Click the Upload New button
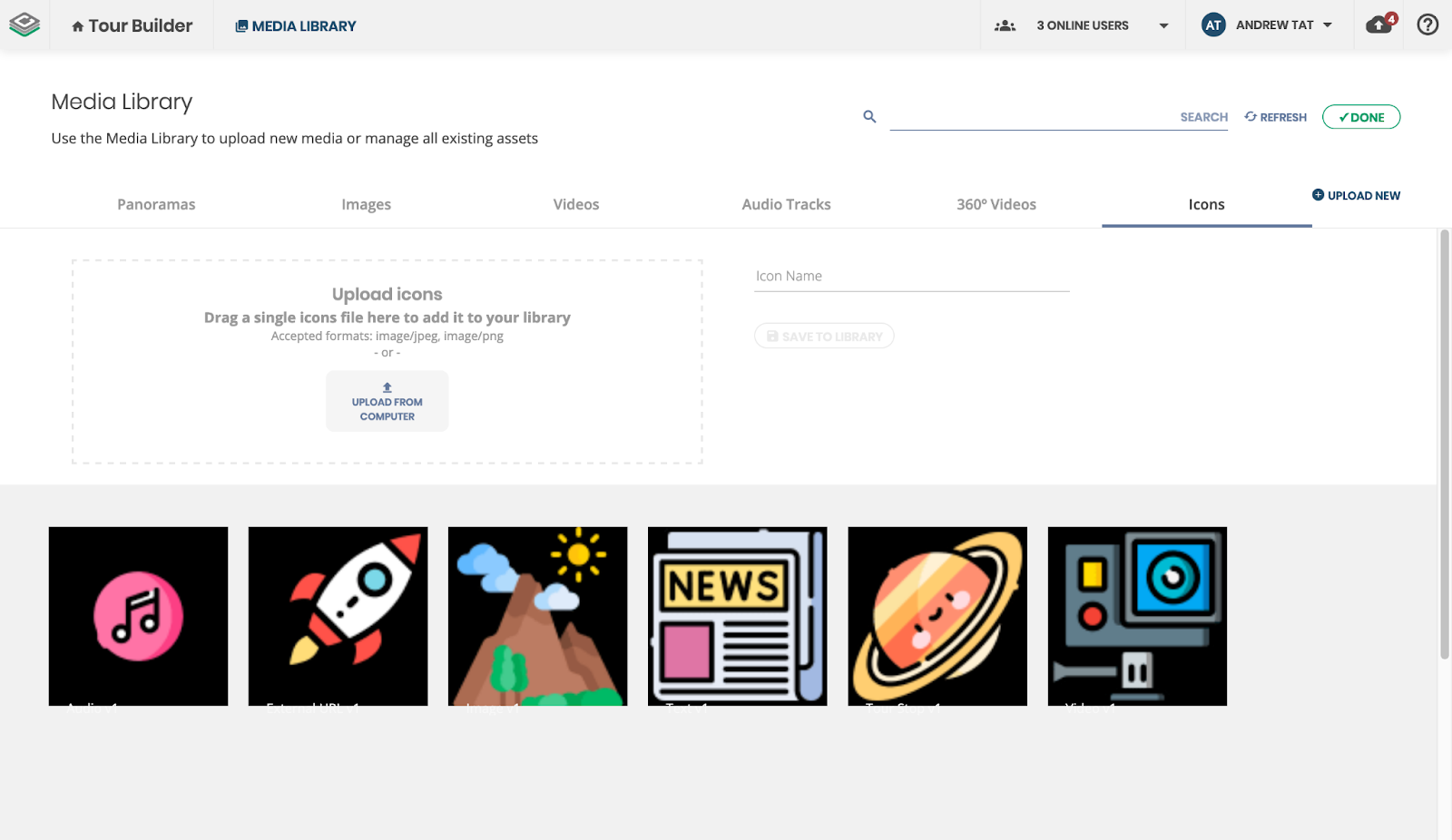Screen dimensions: 1452x840 (x=1356, y=195)
